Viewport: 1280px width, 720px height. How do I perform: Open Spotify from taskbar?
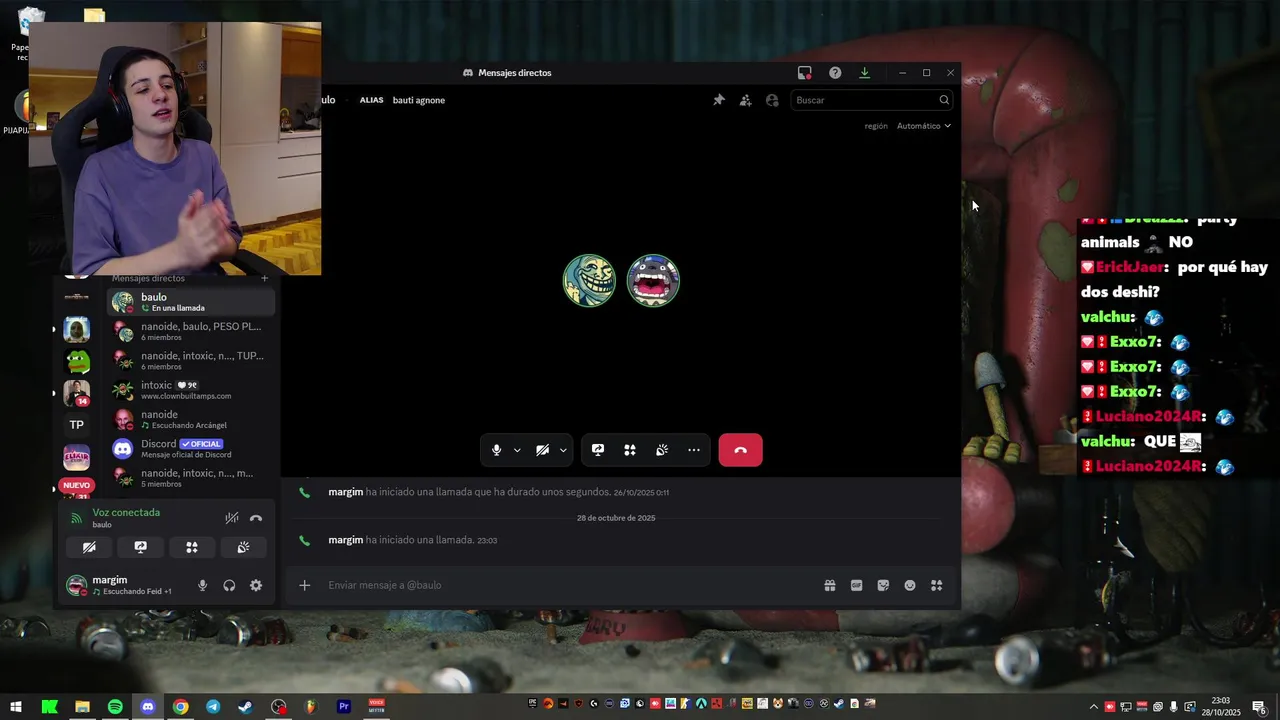(115, 707)
